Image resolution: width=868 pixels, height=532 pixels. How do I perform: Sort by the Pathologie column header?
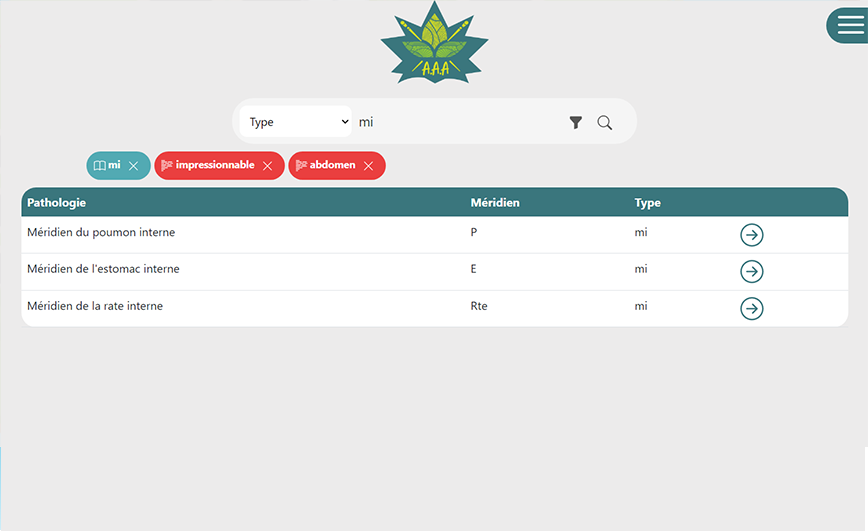tap(57, 203)
